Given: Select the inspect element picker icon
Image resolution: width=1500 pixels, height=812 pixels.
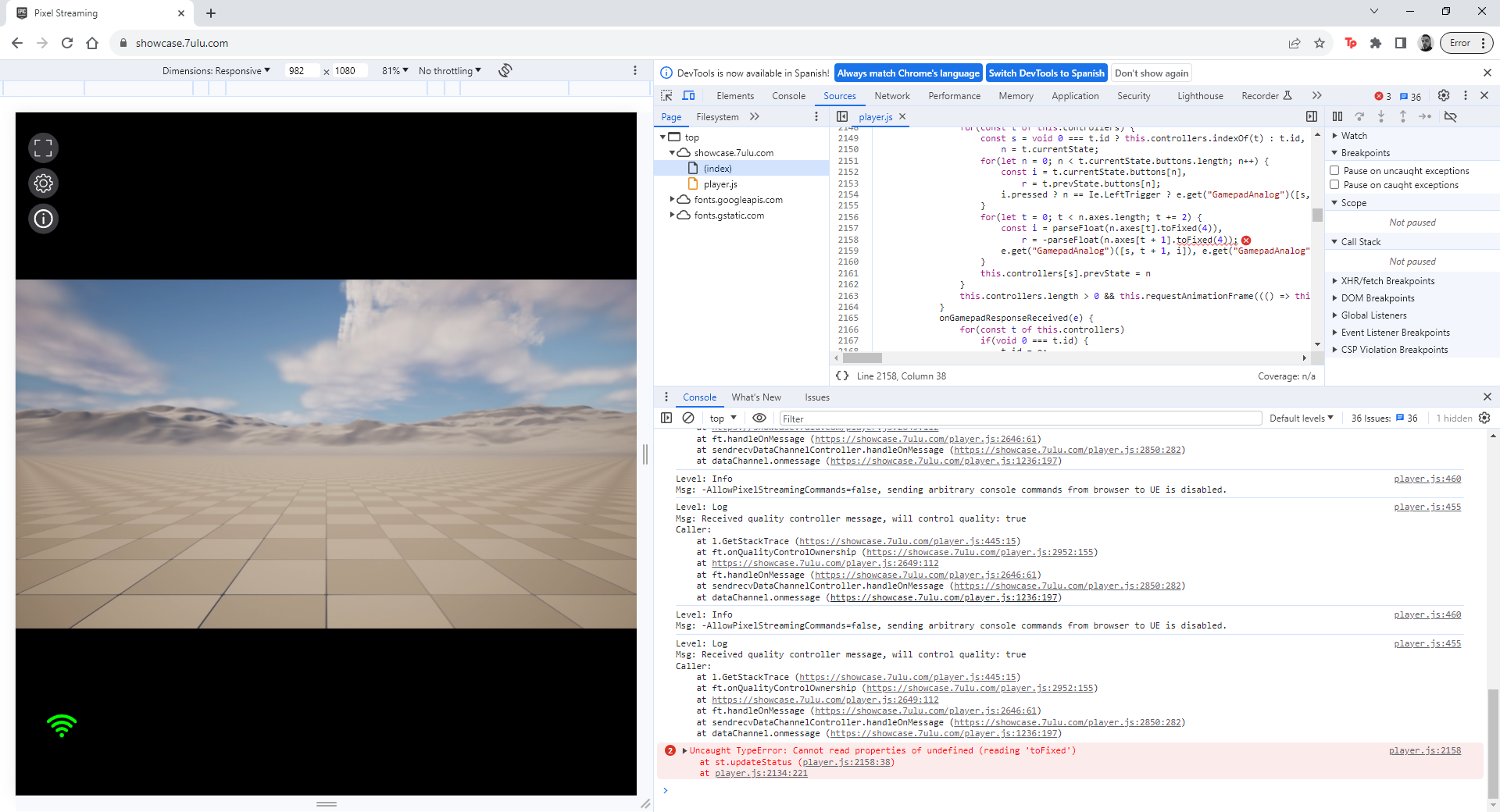Looking at the screenshot, I should tap(666, 95).
